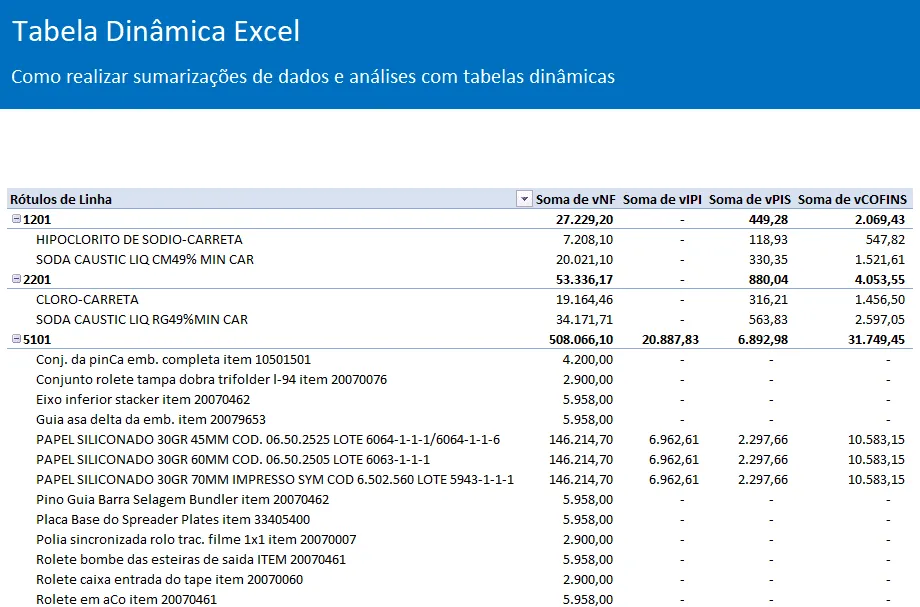Select the CLORO-CARRETA row label

87,300
